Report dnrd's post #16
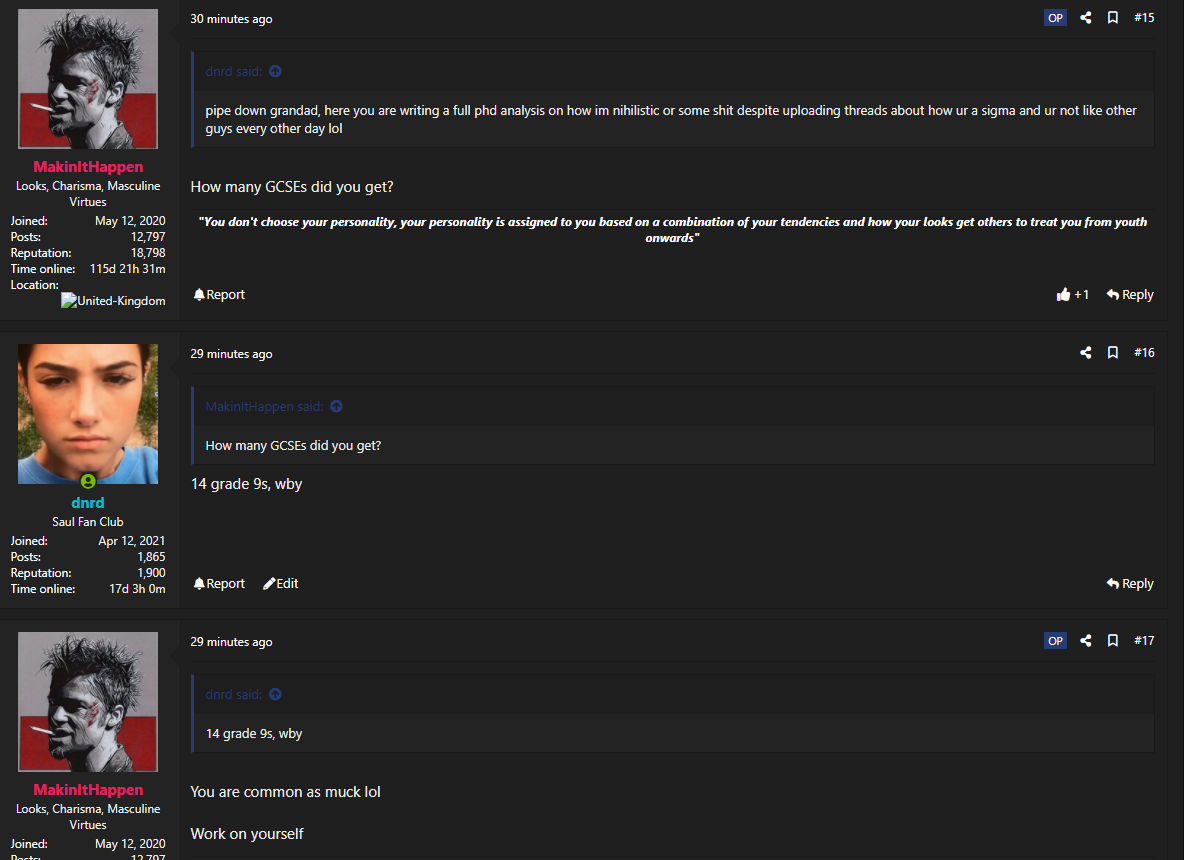This screenshot has width=1184, height=860. point(219,584)
